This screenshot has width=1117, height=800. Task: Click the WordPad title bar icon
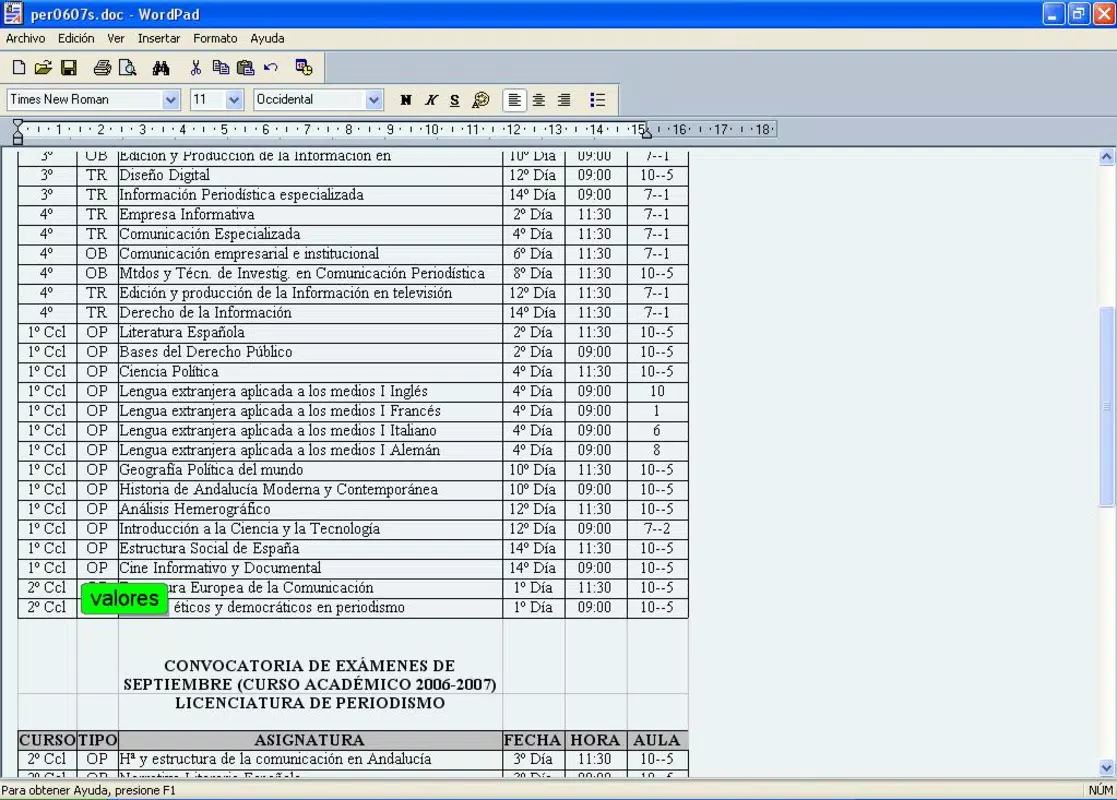(13, 14)
